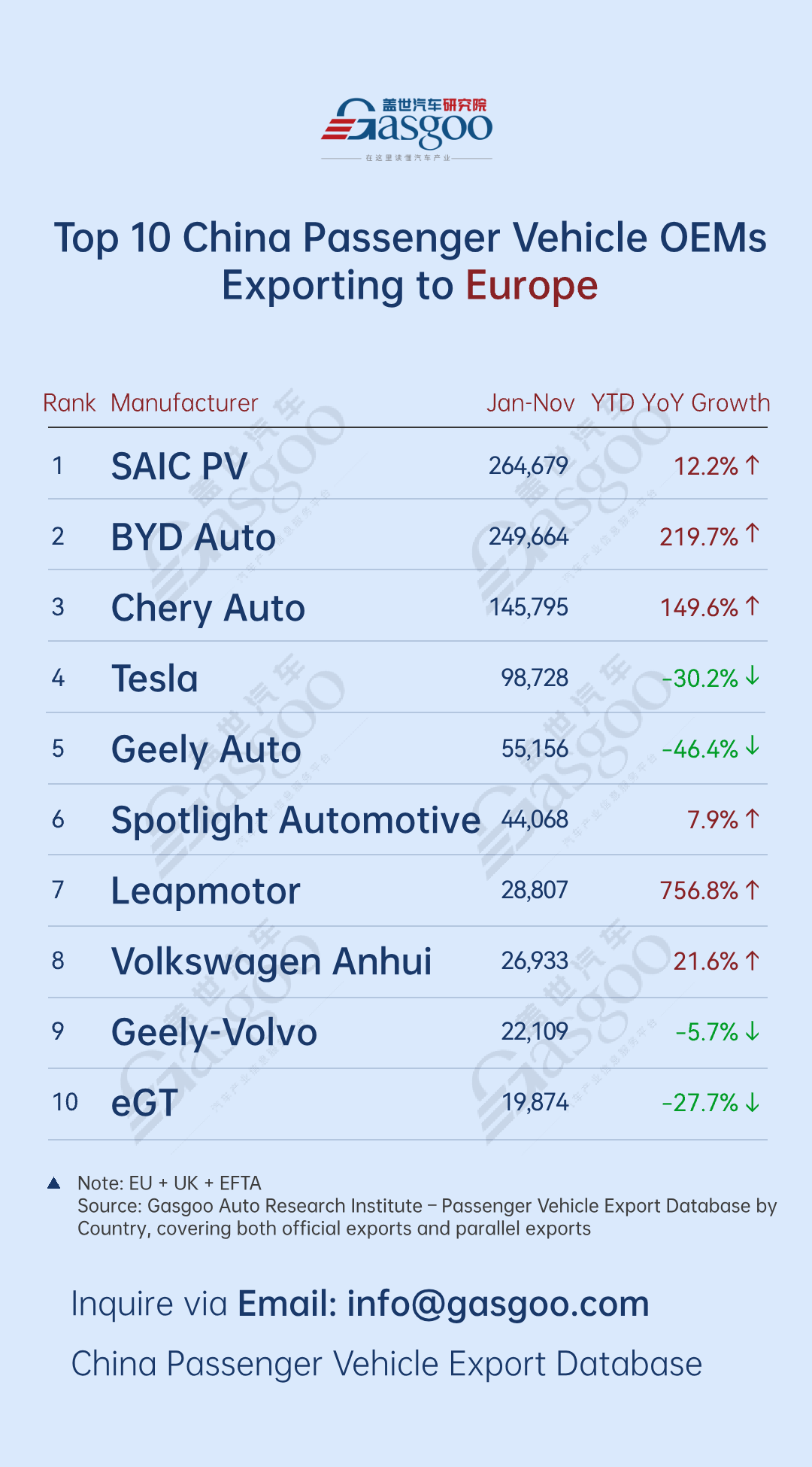Select the SAIC PV manufacturer name

(179, 466)
